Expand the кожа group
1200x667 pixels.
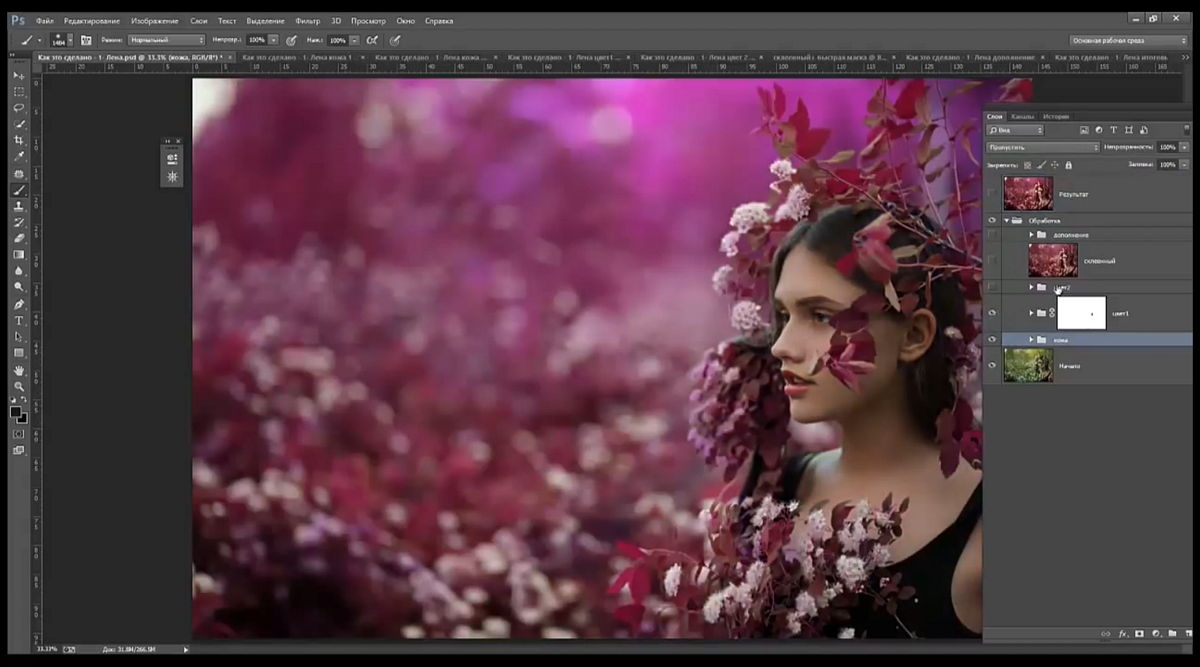click(1031, 339)
